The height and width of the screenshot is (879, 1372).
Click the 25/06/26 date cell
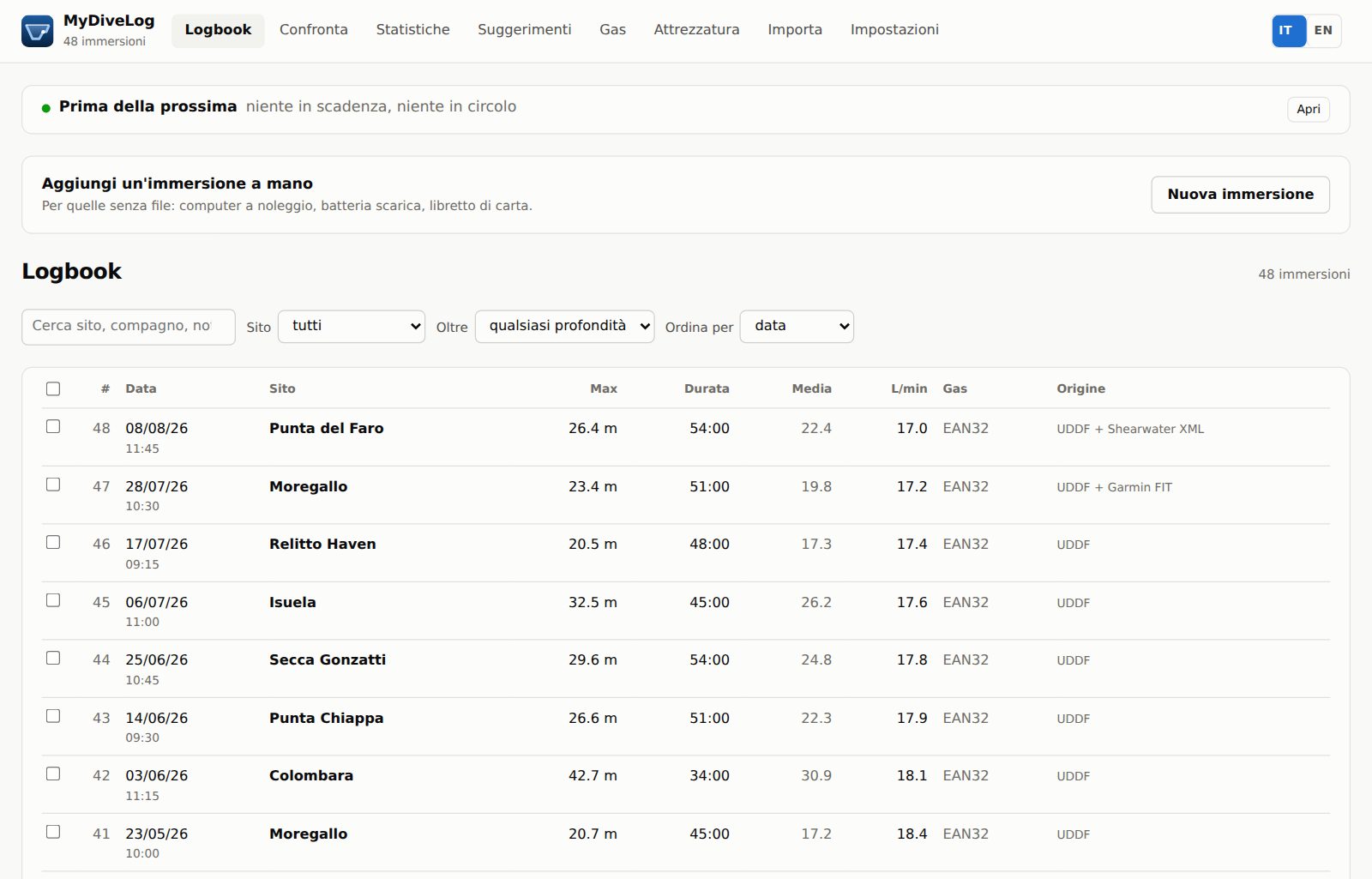click(x=156, y=660)
